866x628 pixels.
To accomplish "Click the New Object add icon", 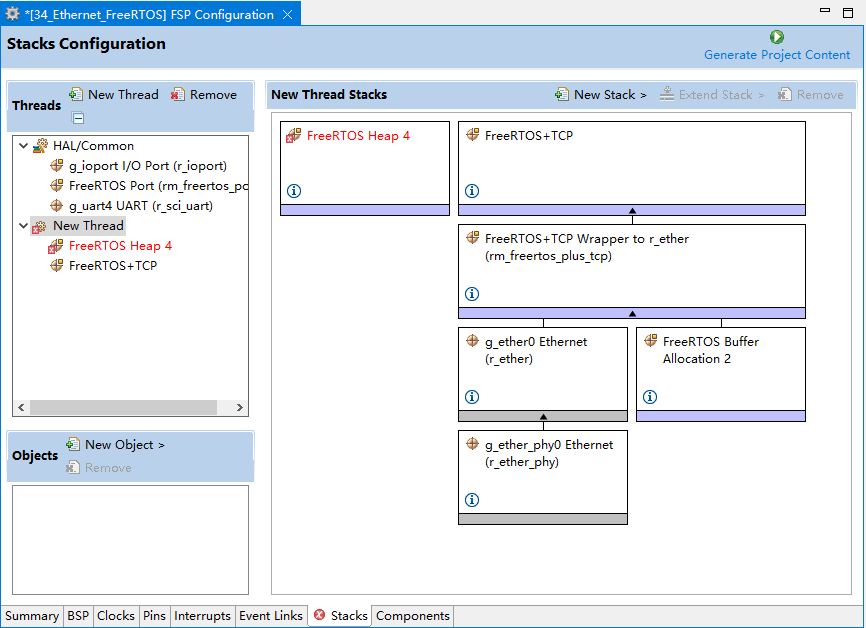I will click(x=72, y=444).
